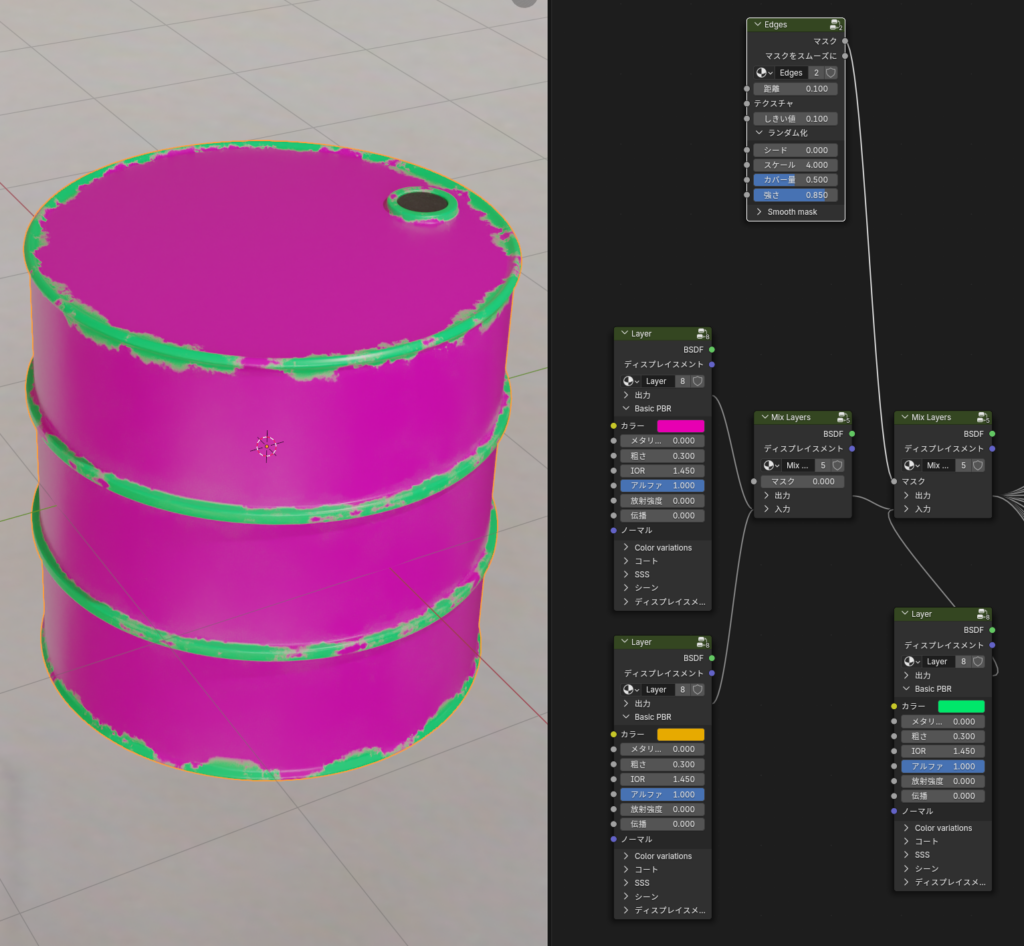Adjust the 強さ slider set to 0.850
Screen dimensions: 1024x946
pyautogui.click(x=795, y=195)
